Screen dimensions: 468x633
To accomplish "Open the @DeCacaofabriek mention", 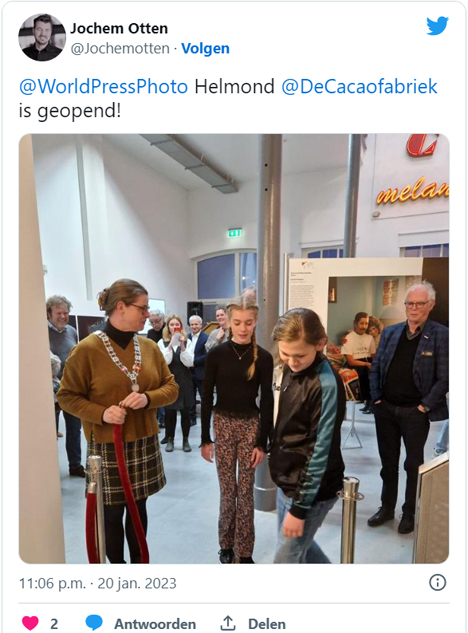I will [359, 86].
